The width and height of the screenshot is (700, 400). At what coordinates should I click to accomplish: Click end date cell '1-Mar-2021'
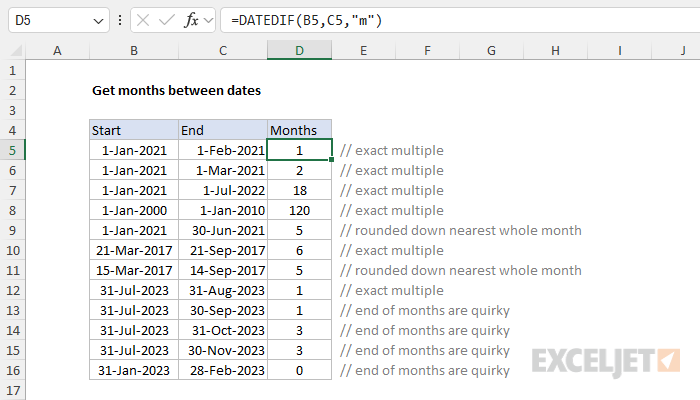(x=223, y=171)
